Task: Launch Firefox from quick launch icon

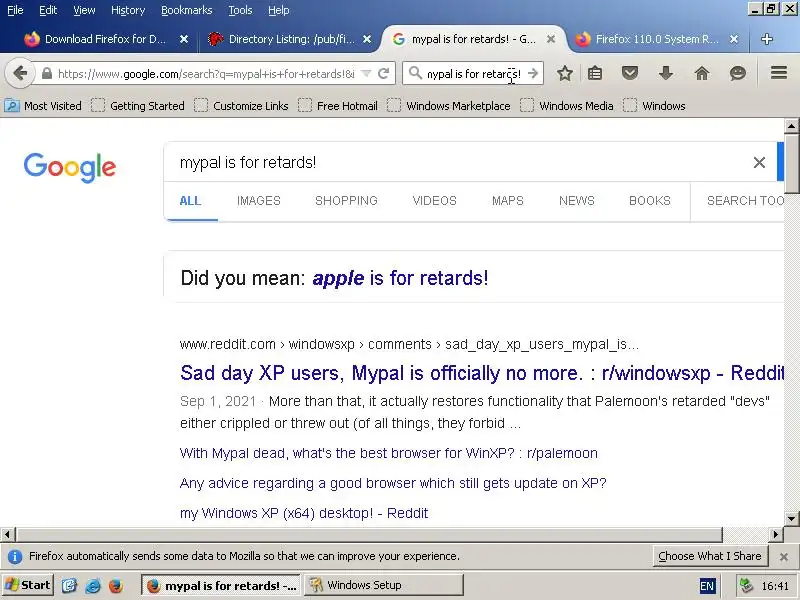Action: pos(116,585)
